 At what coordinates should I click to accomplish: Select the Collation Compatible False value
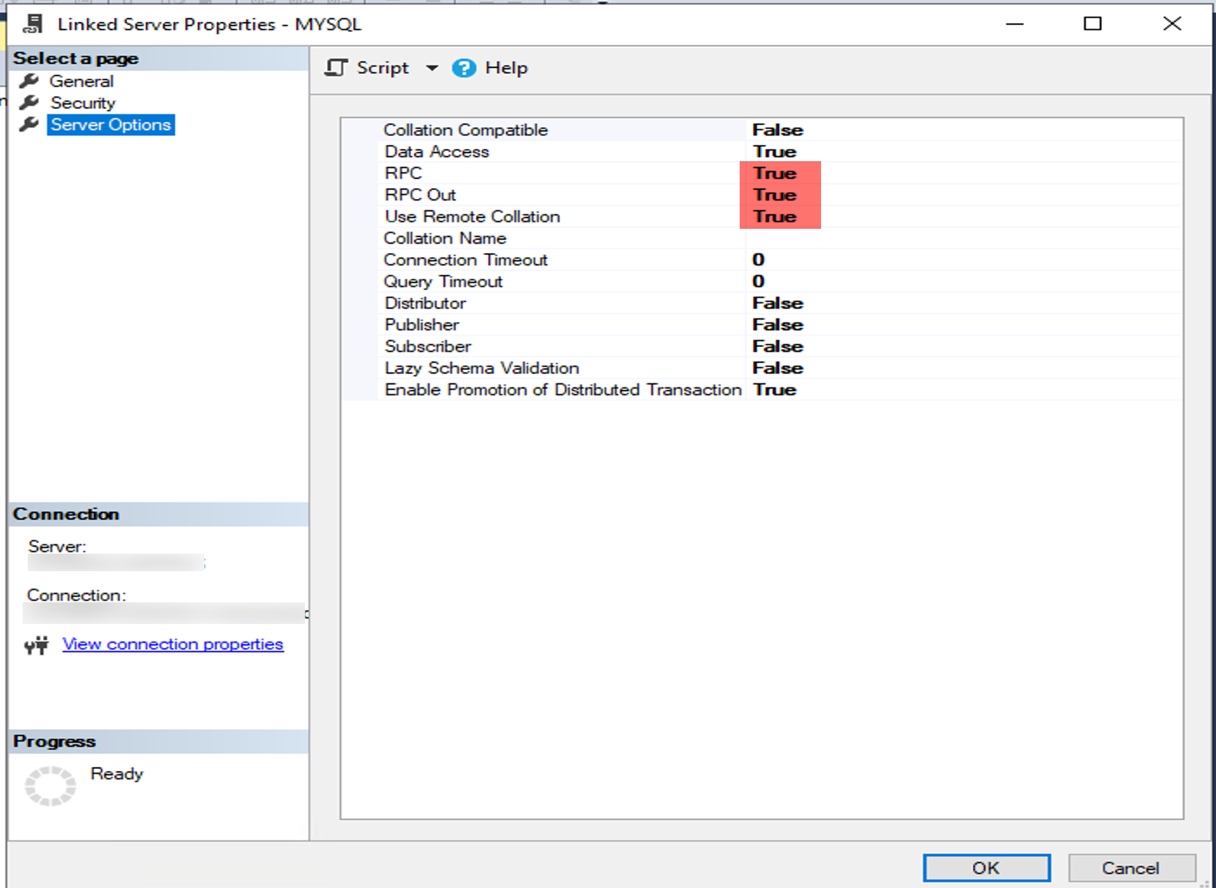click(778, 130)
